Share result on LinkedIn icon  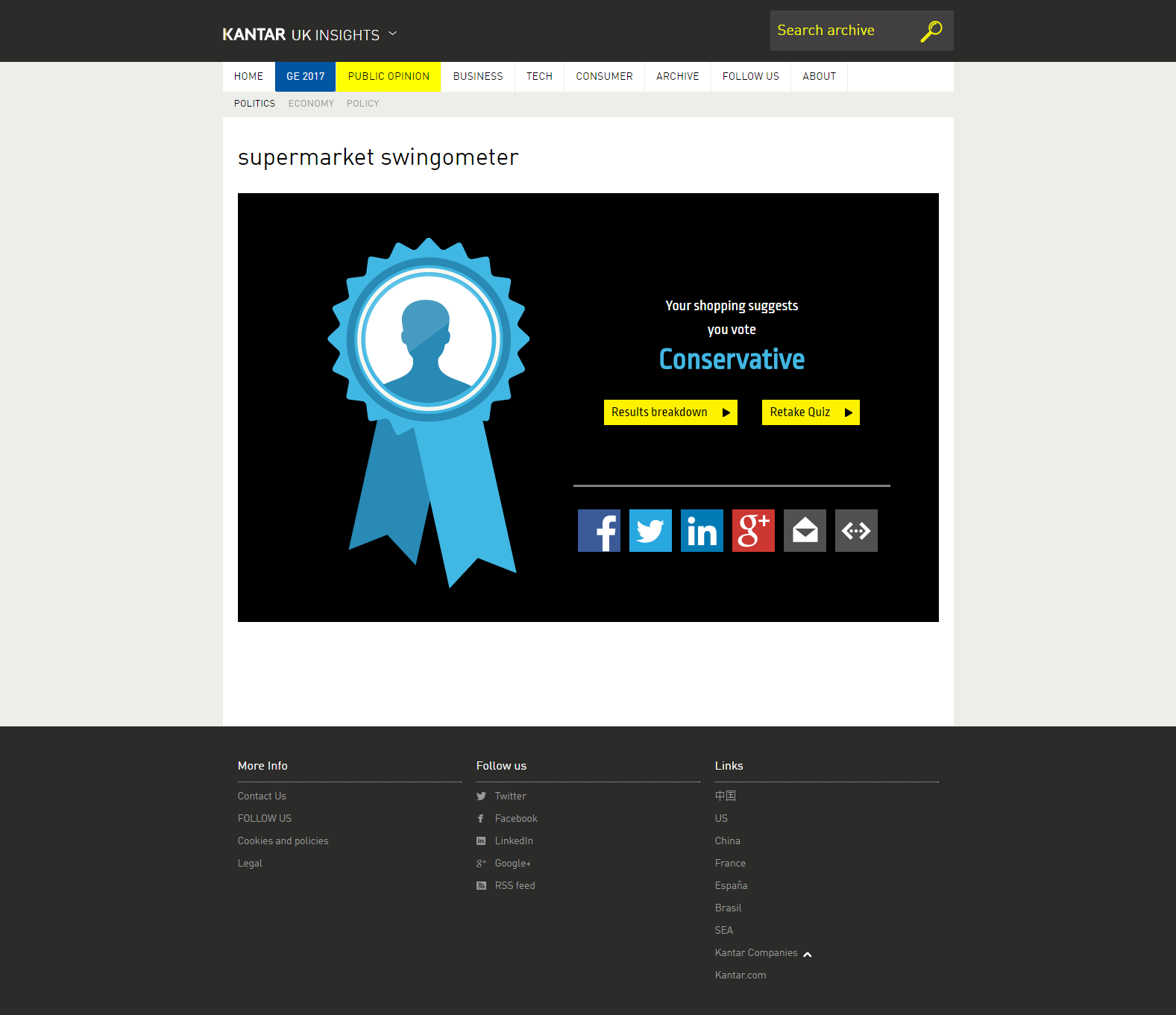(702, 530)
